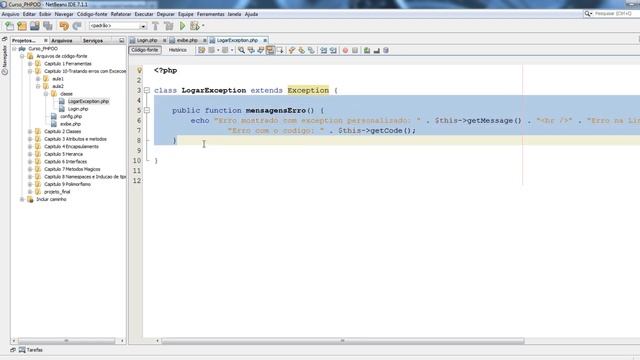Switch to the Arquivos panel tab
This screenshot has width=640, height=360.
point(62,41)
